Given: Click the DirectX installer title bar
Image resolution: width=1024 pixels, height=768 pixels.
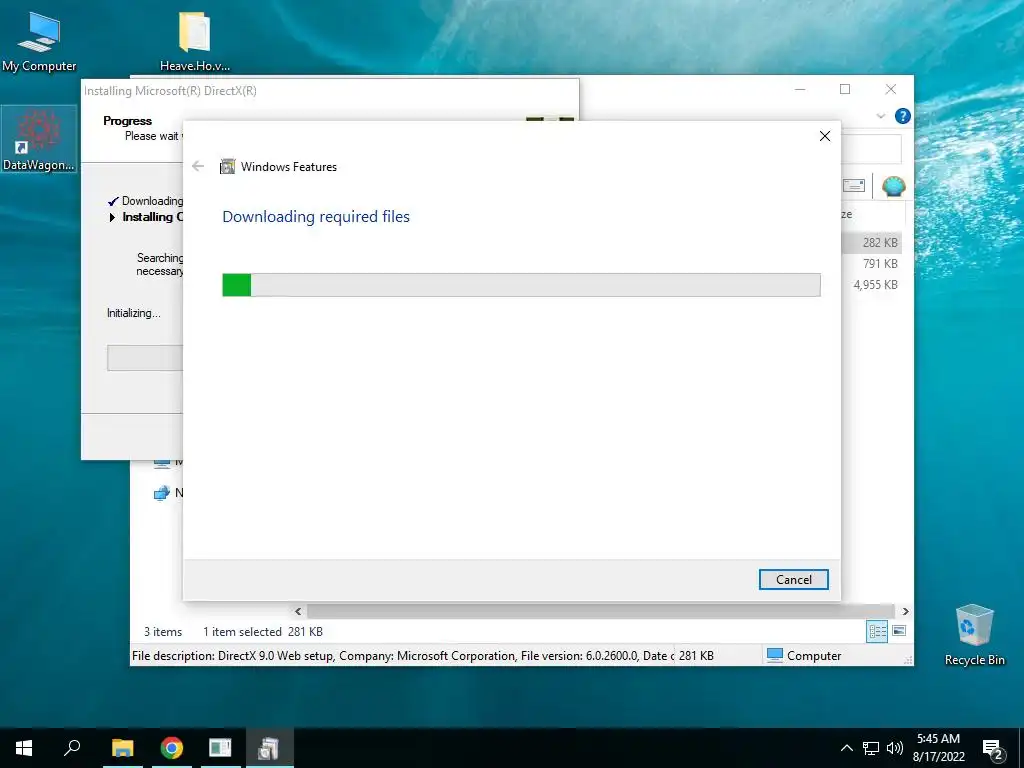Looking at the screenshot, I should pyautogui.click(x=329, y=91).
